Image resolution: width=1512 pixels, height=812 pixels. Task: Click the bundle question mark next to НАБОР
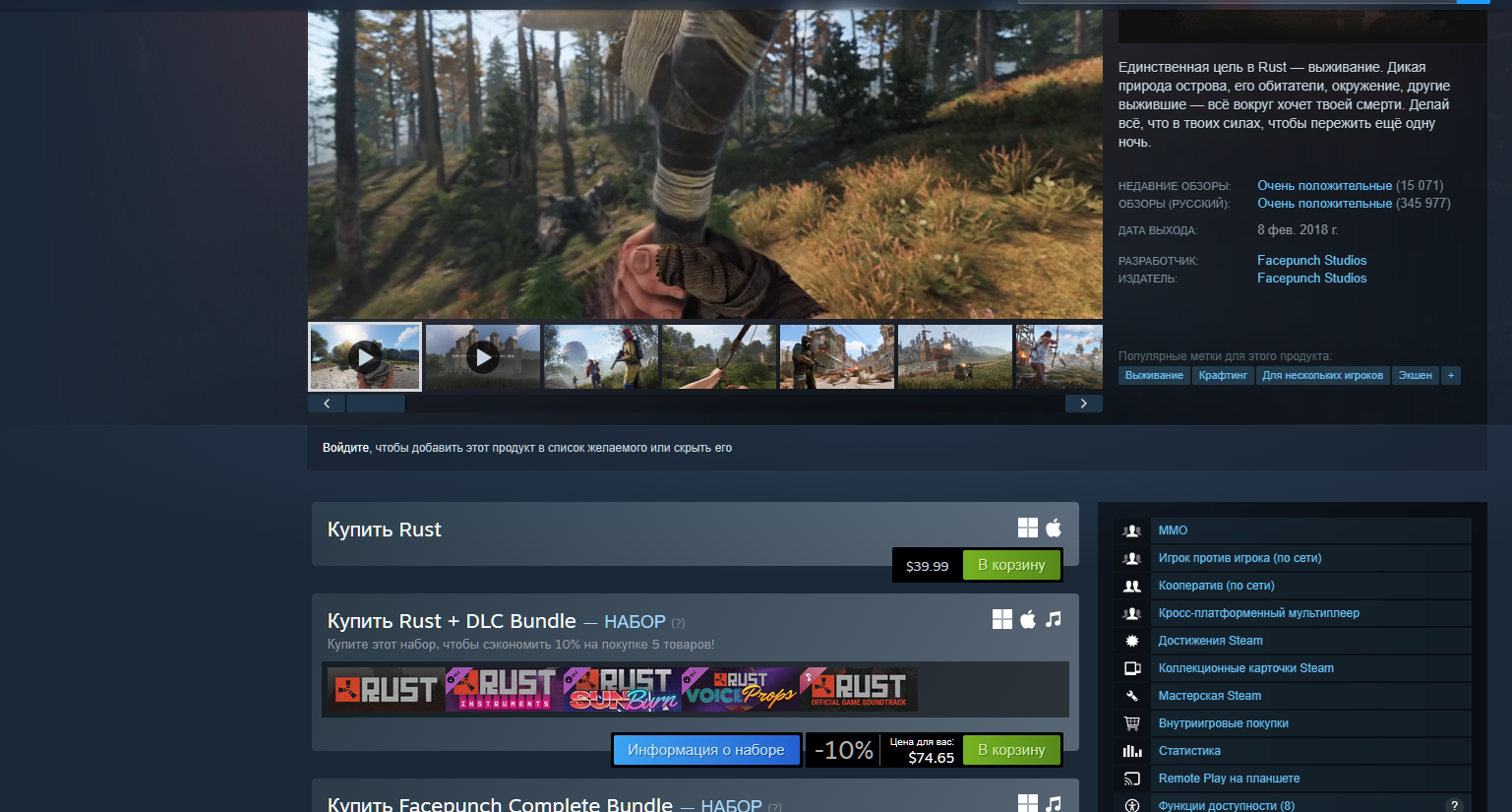pos(678,623)
